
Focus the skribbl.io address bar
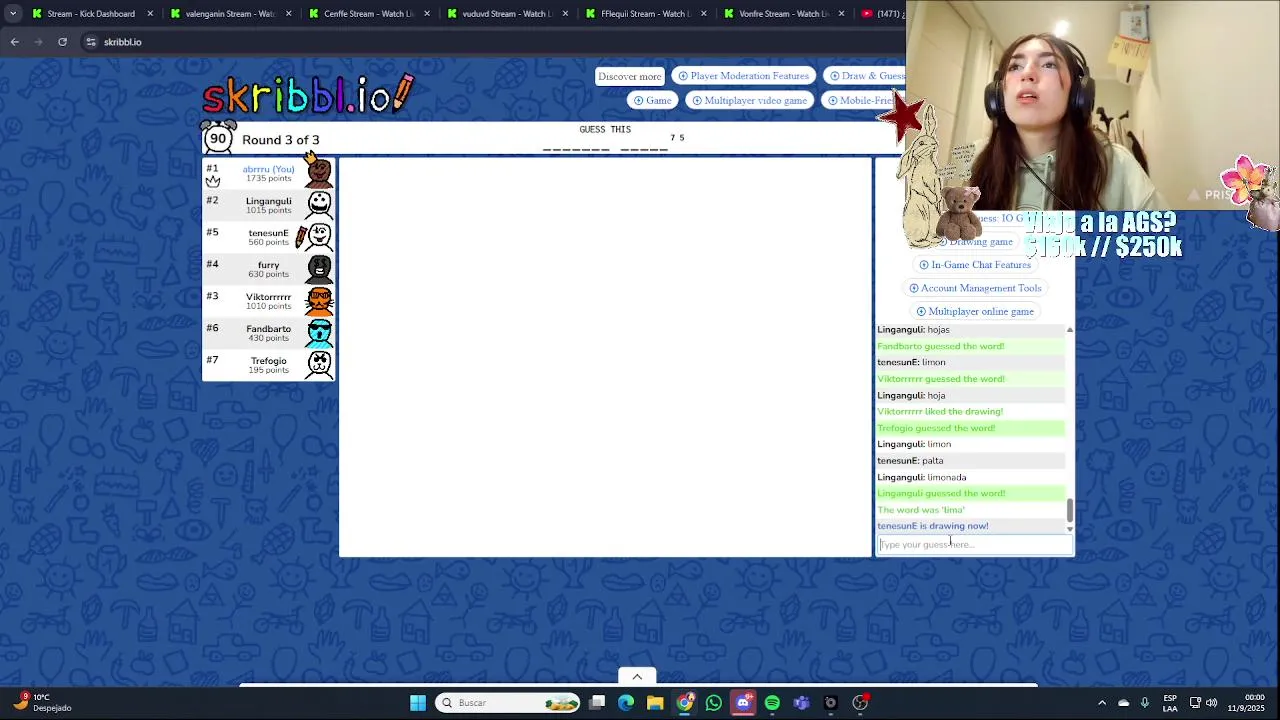[x=490, y=42]
